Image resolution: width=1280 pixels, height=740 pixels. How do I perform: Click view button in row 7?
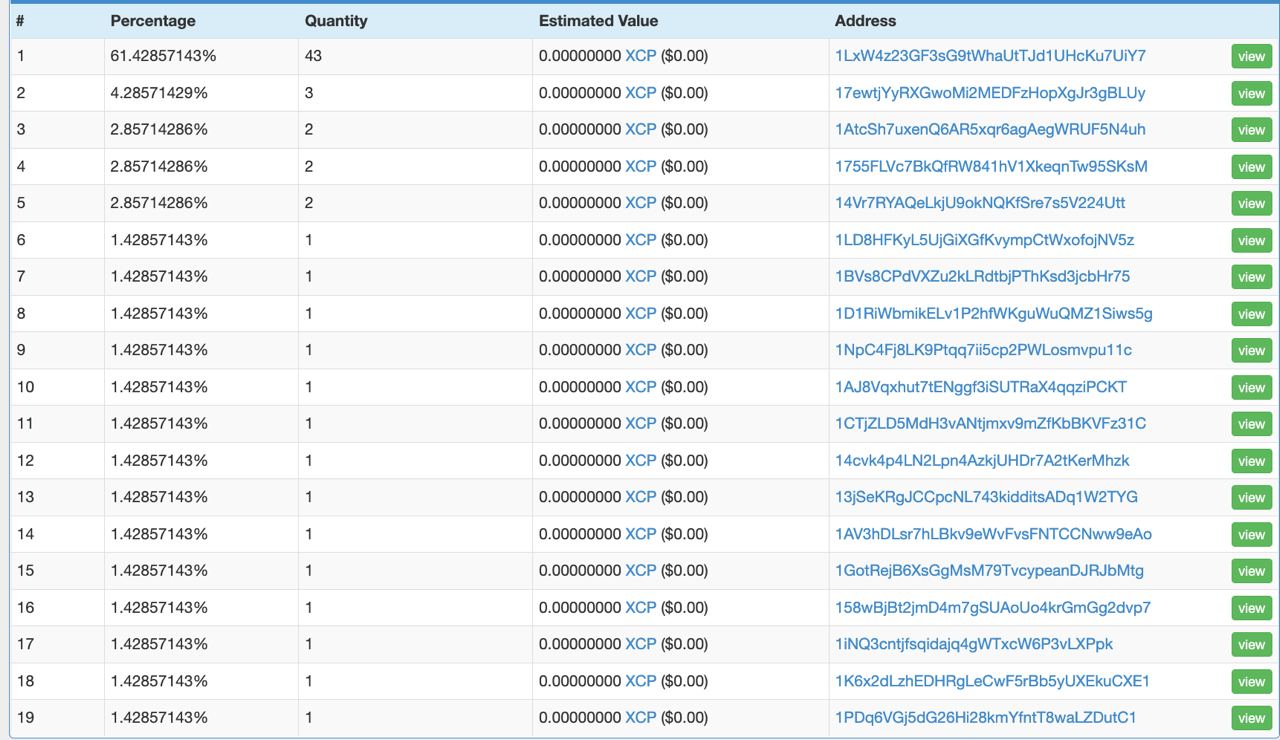1251,277
